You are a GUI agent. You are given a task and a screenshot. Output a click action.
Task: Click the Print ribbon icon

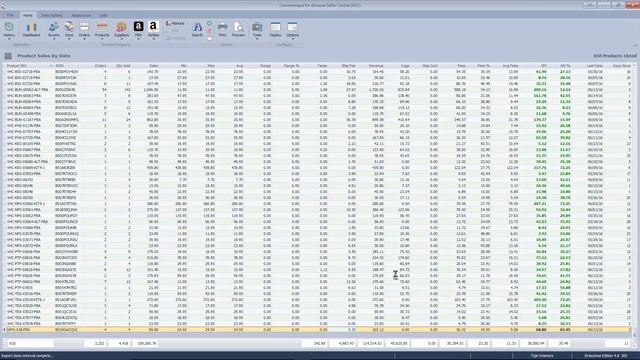222,30
